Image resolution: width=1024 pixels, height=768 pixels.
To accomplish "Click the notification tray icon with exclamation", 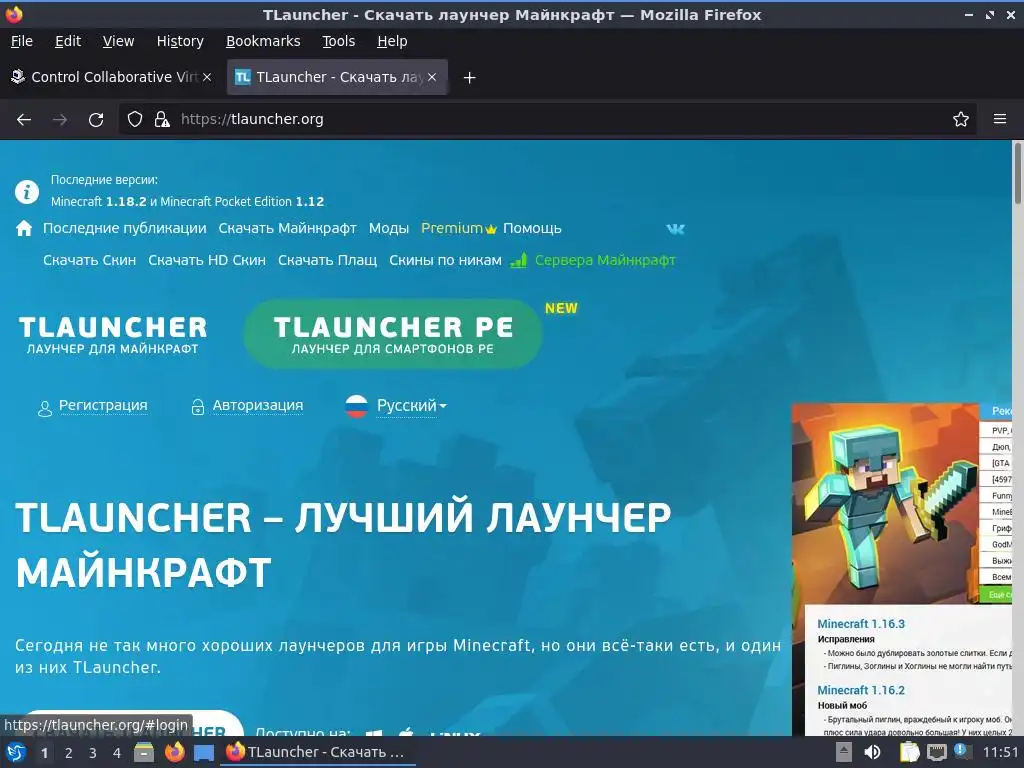I will [961, 751].
